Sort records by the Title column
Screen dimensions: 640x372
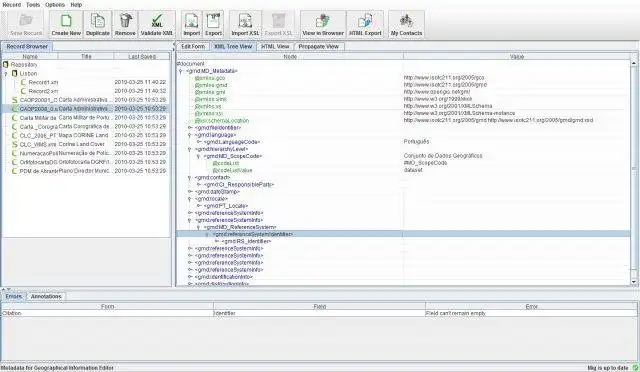point(86,56)
